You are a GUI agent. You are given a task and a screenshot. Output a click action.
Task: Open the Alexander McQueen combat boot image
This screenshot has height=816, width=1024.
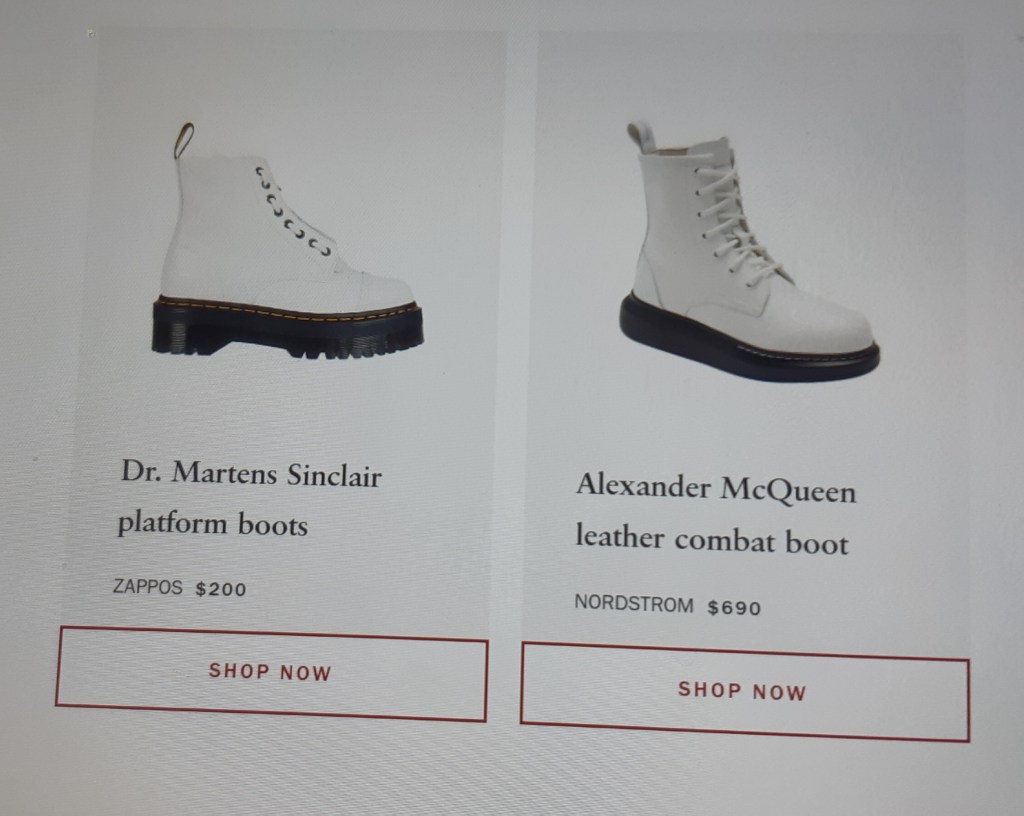pyautogui.click(x=748, y=251)
